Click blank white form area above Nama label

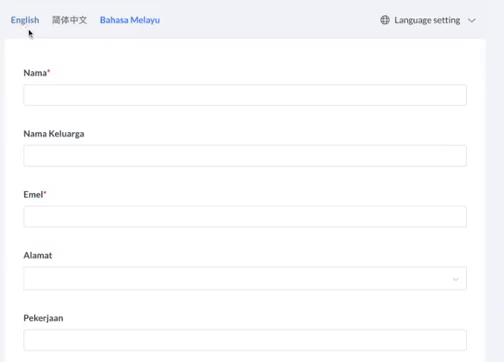(x=245, y=53)
